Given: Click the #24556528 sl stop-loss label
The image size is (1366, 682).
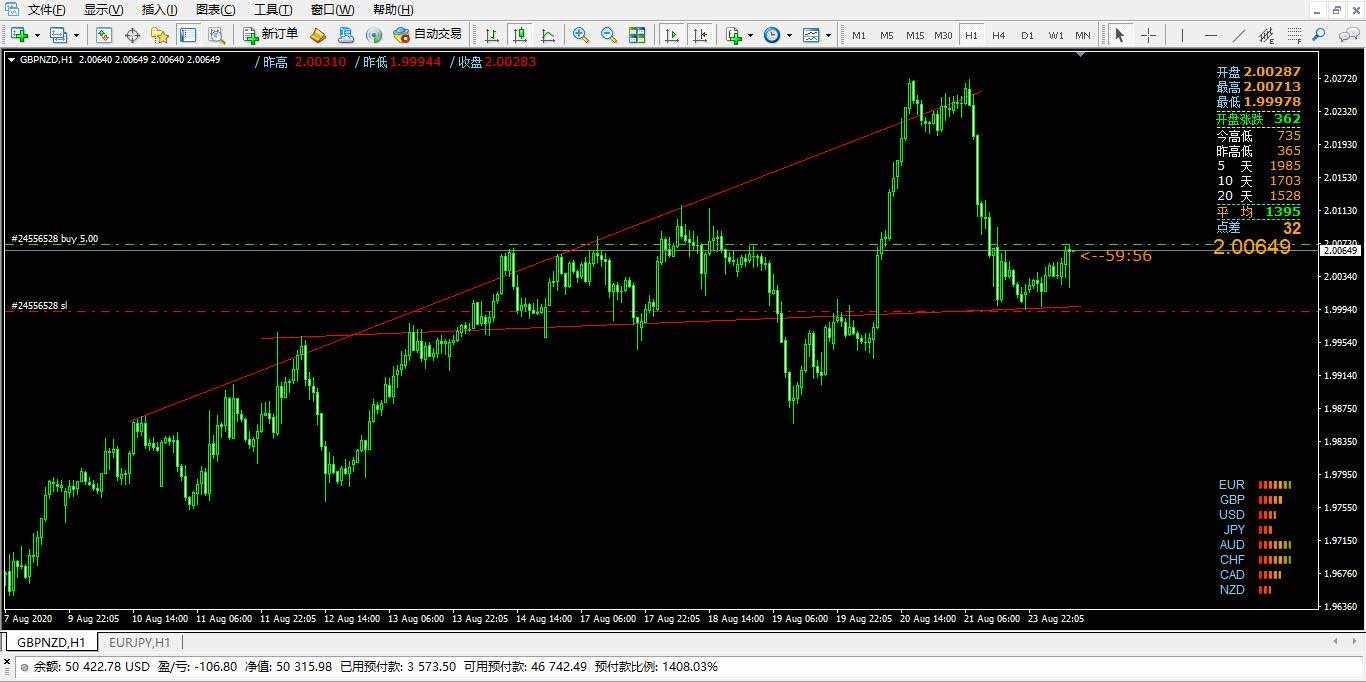Looking at the screenshot, I should pos(39,305).
